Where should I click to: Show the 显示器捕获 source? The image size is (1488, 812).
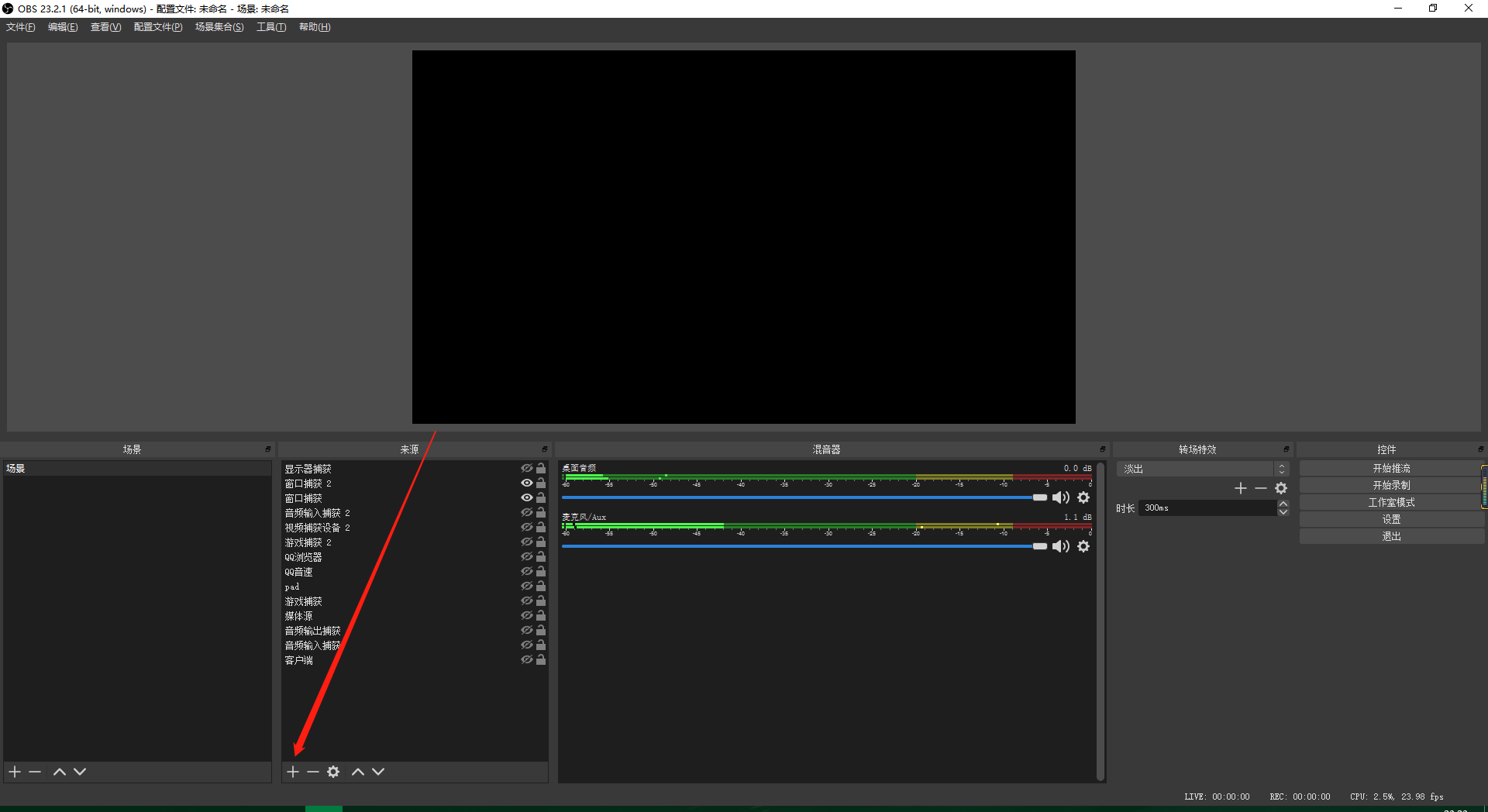527,469
